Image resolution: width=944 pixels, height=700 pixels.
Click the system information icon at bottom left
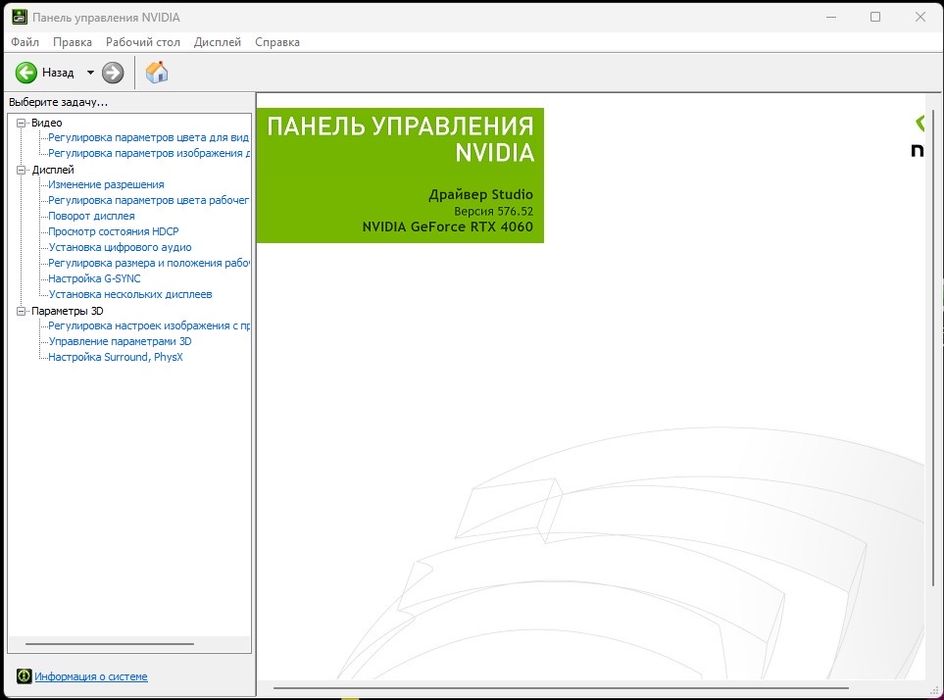[24, 676]
